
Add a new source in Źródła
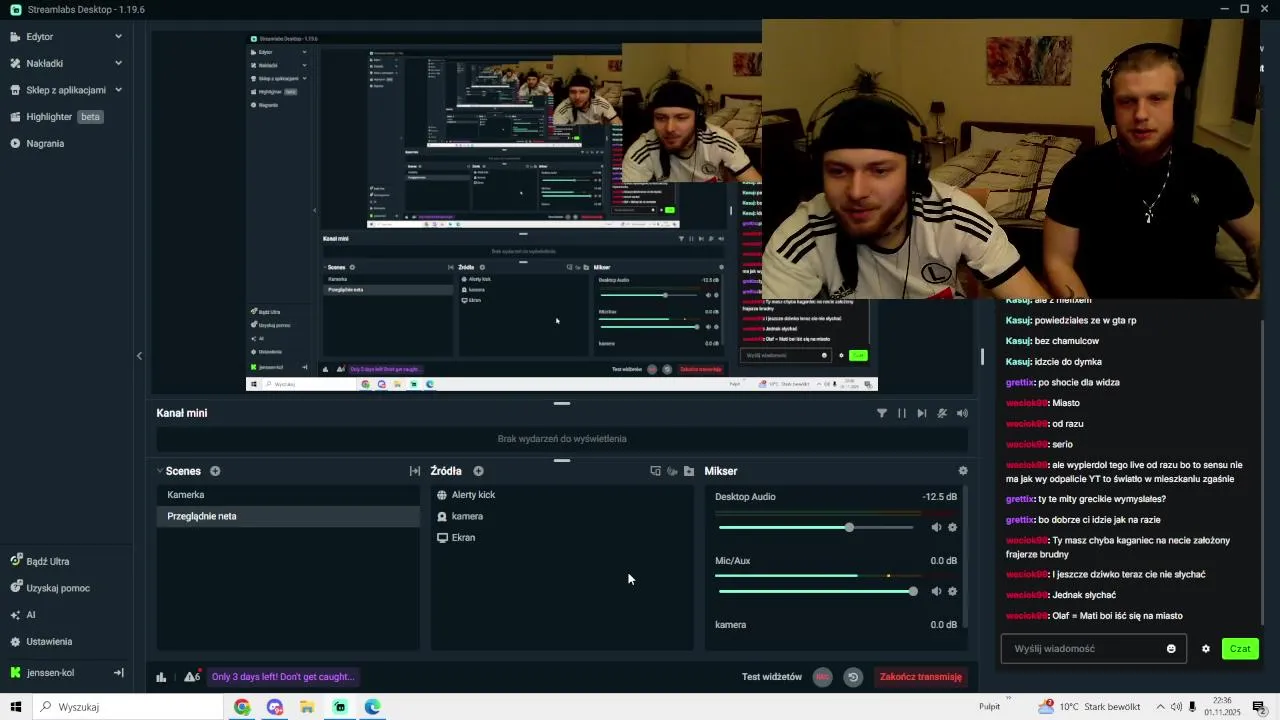478,471
